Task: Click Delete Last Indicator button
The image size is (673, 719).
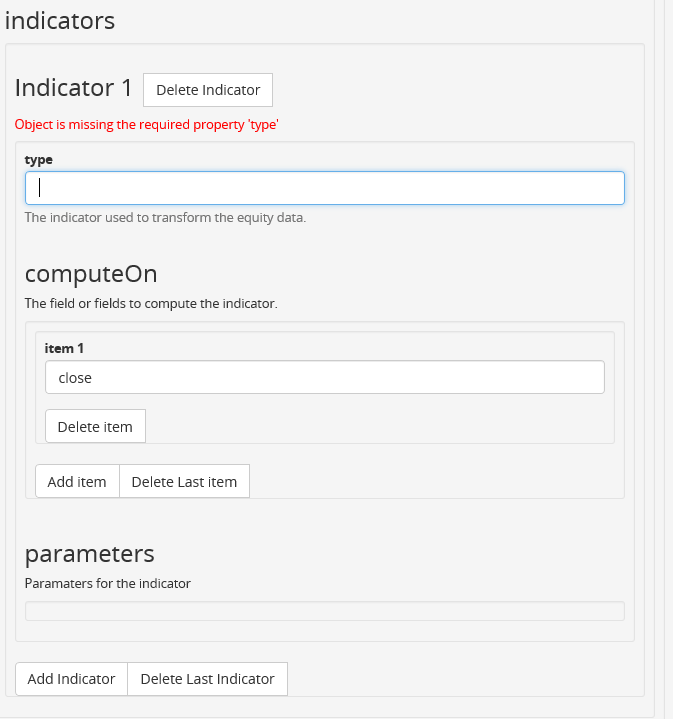Action: 207,679
